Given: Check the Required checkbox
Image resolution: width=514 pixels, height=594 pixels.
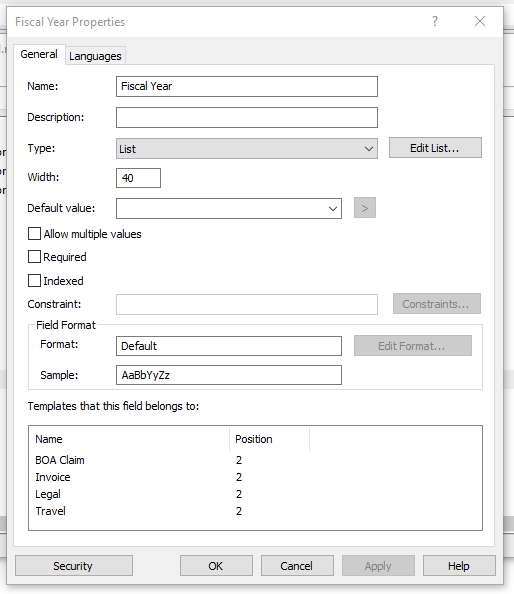Looking at the screenshot, I should (34, 257).
